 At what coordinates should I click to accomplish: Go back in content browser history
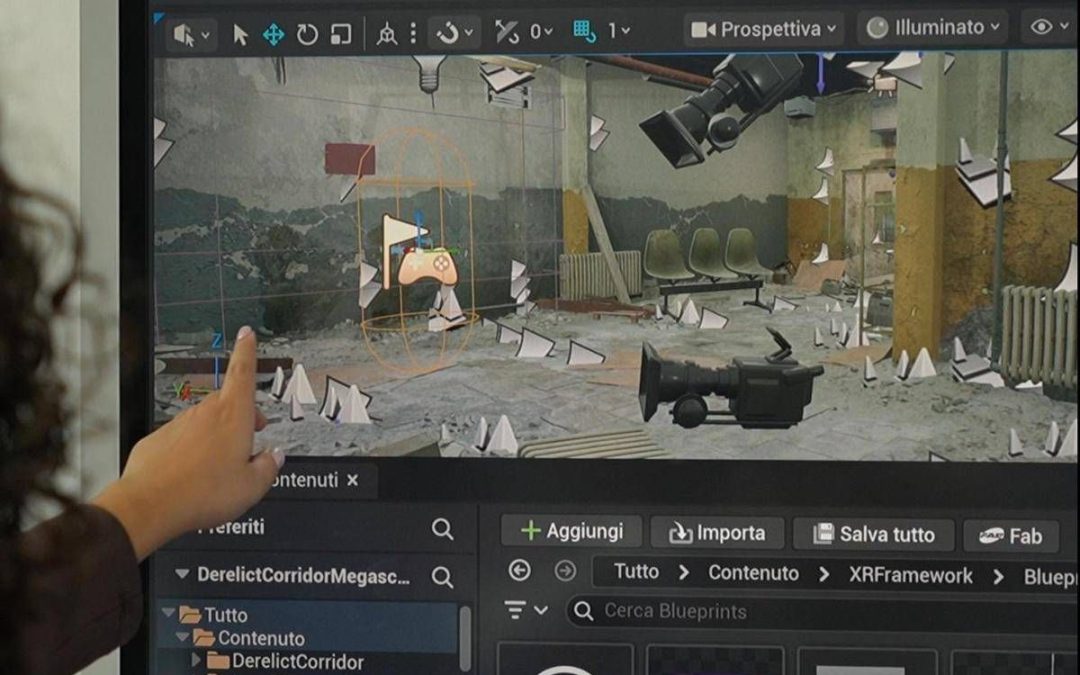tap(519, 570)
